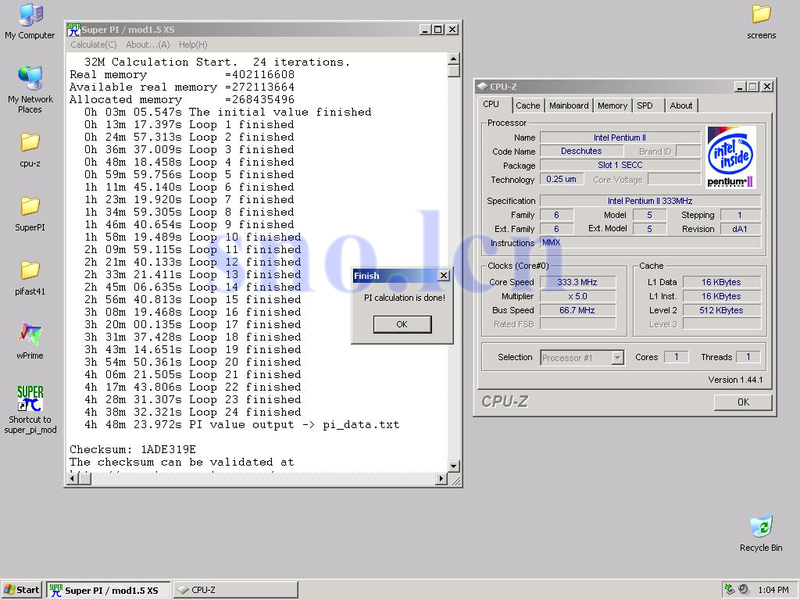Open the Start menu
This screenshot has width=800, height=600.
point(21,590)
